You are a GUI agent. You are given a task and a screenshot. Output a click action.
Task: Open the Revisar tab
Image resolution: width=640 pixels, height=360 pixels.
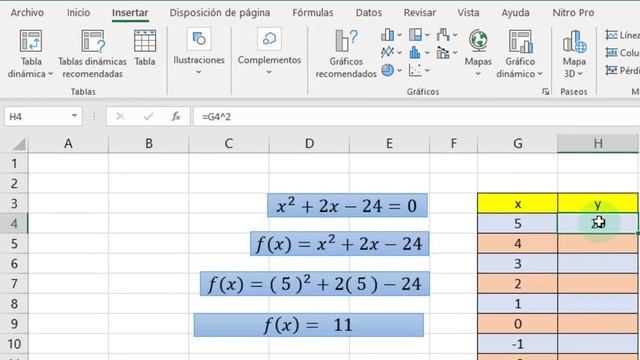(x=420, y=13)
